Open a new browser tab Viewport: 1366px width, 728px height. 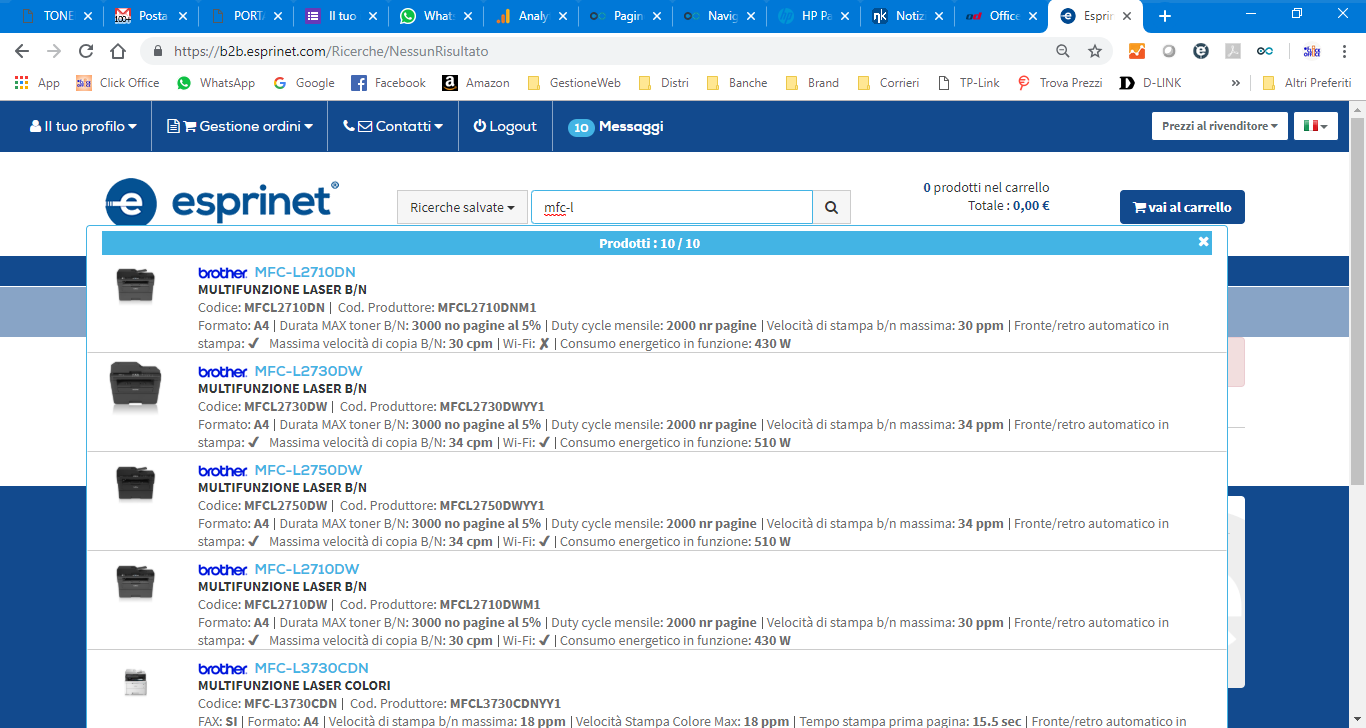click(x=1164, y=16)
